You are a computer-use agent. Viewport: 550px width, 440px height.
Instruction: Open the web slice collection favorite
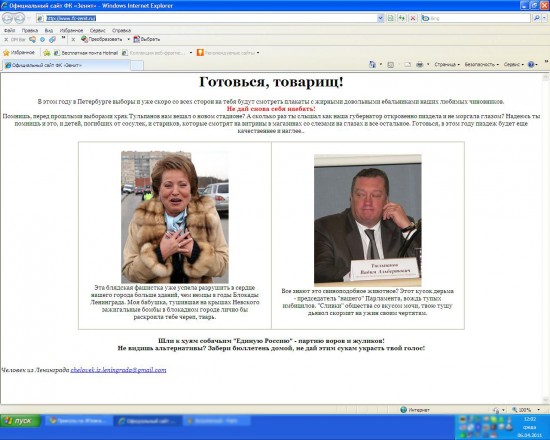pos(153,53)
